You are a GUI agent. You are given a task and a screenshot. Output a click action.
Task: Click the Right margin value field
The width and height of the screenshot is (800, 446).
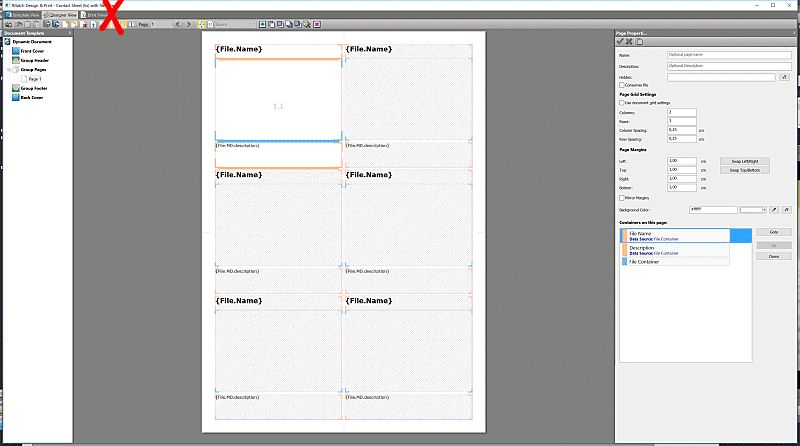682,179
